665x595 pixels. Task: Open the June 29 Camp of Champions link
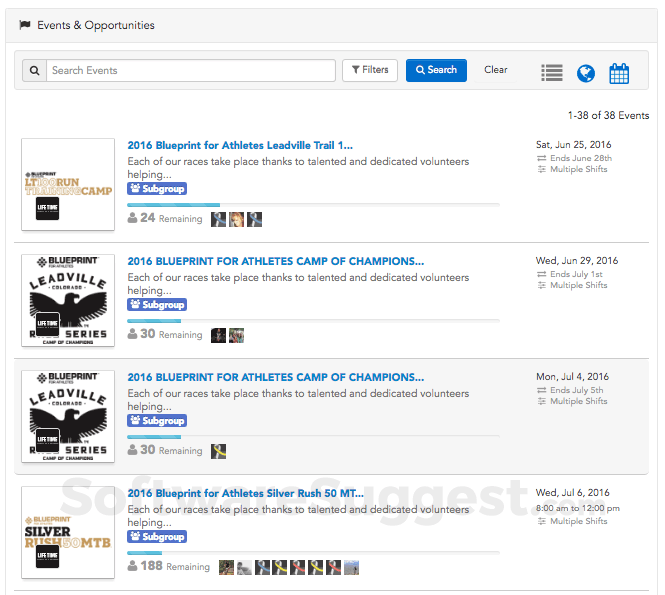pos(275,261)
